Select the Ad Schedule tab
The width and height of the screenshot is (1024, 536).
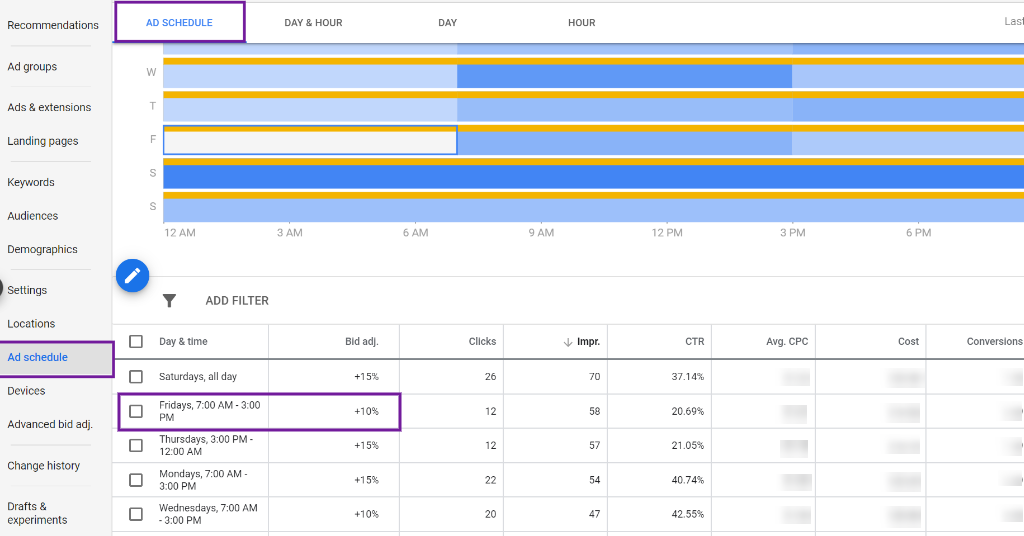(x=179, y=23)
